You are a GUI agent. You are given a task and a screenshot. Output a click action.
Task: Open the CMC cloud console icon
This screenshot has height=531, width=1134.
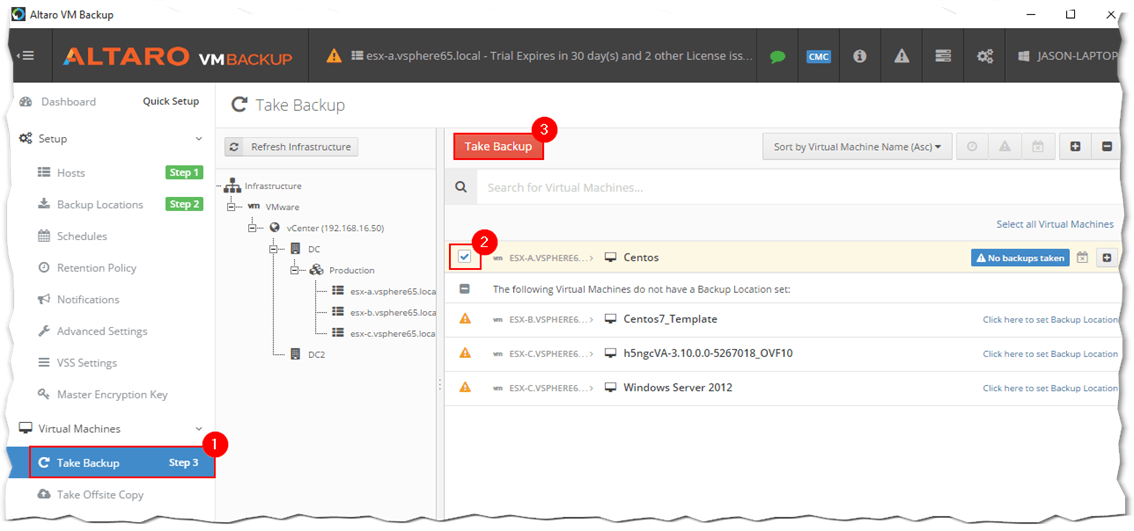click(x=818, y=56)
